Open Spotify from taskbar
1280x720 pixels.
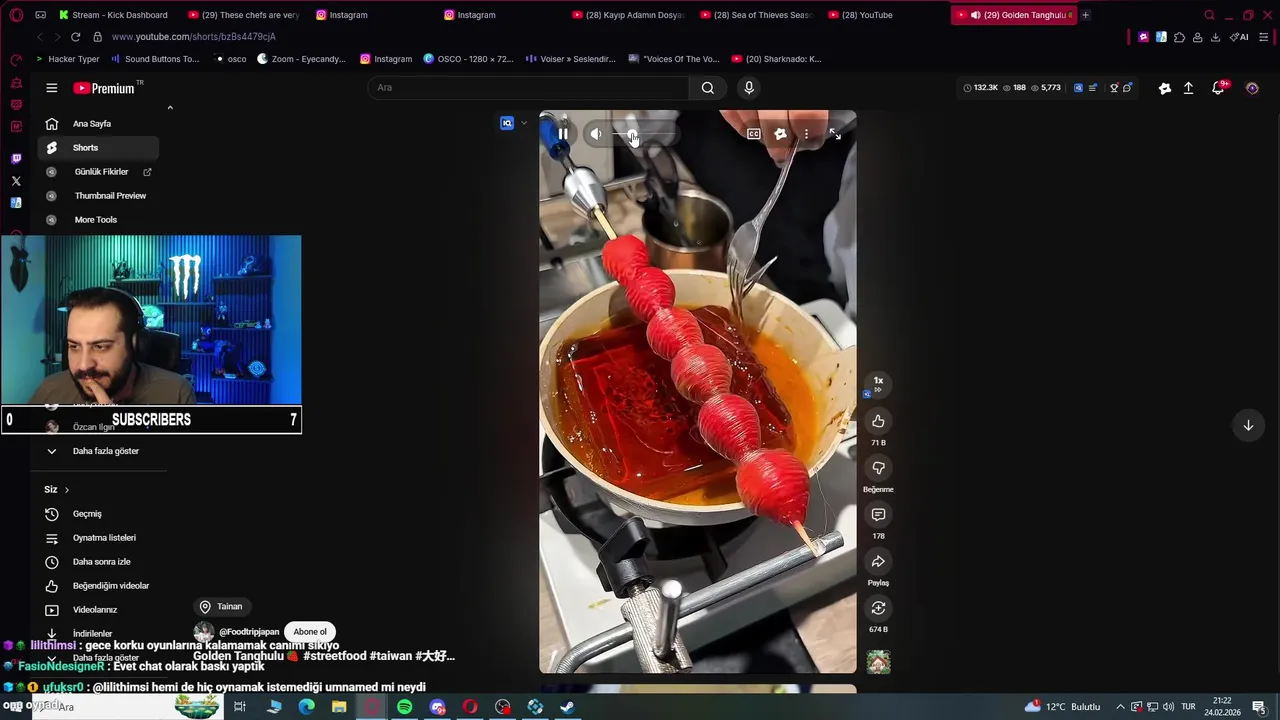coord(404,707)
